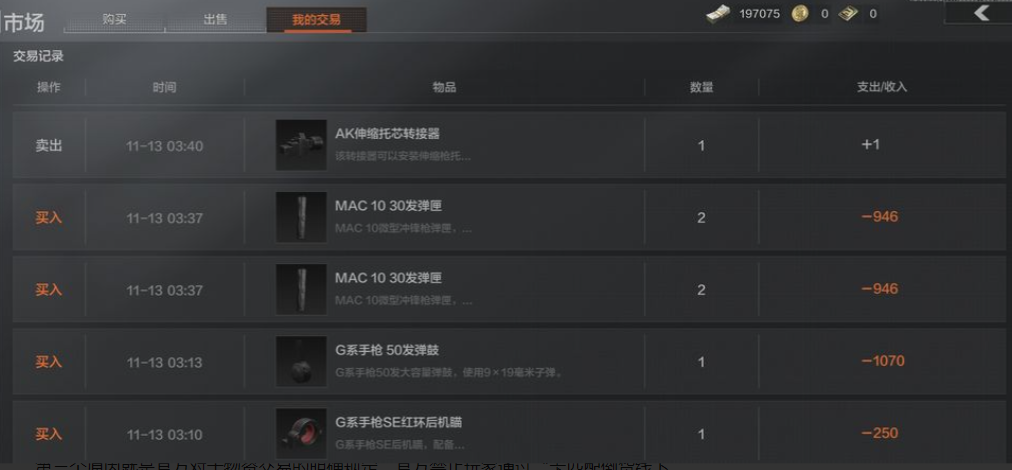Select first MAC 10 30发弹匣 magazine image

click(x=301, y=218)
